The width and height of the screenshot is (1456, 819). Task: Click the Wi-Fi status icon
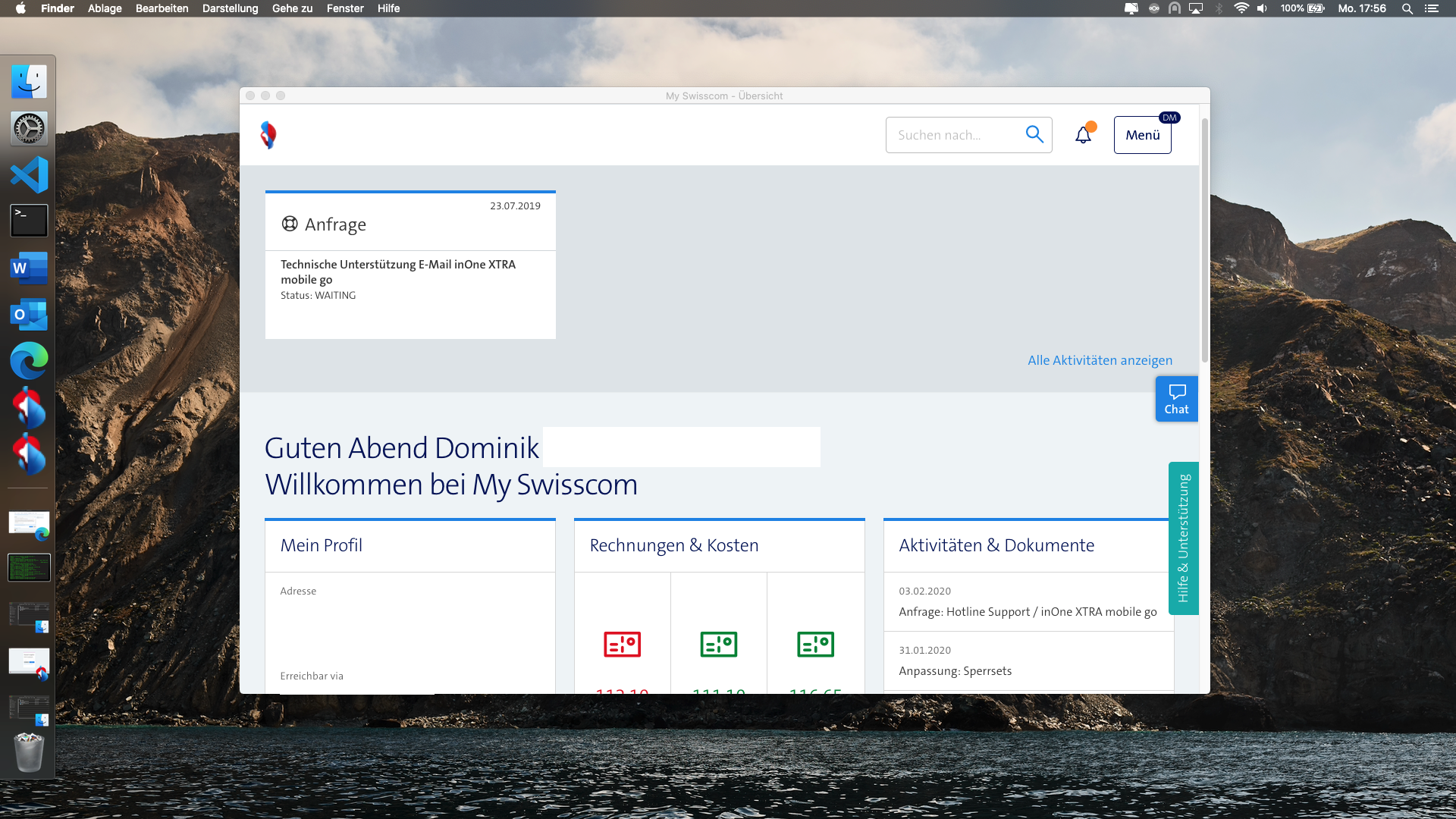point(1241,8)
